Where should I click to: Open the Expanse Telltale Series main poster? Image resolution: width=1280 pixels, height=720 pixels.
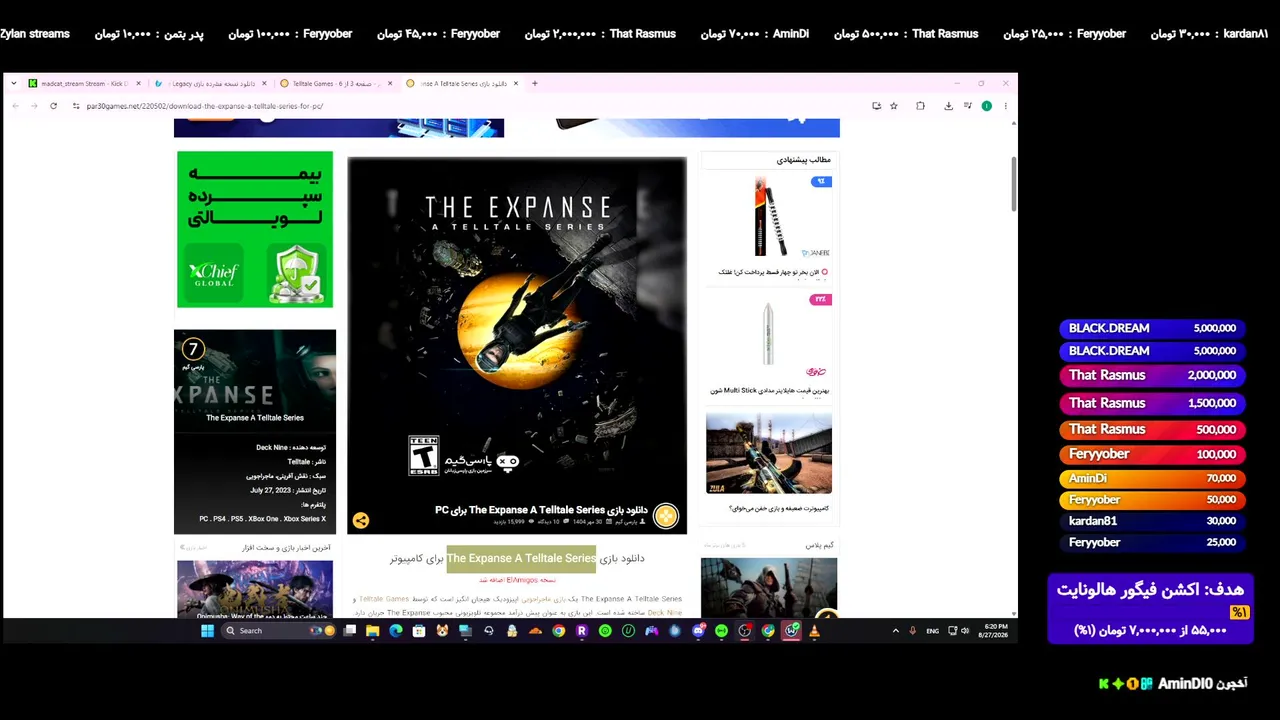pyautogui.click(x=517, y=345)
